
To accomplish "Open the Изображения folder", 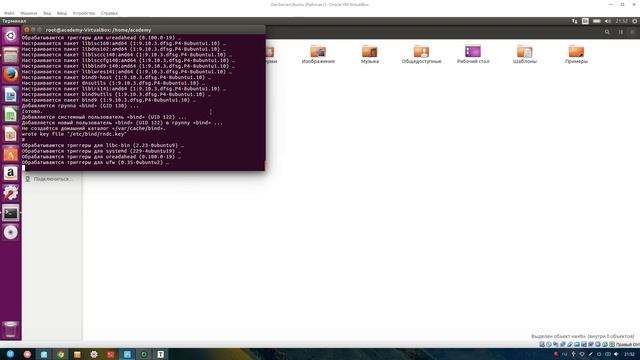I will pyautogui.click(x=318, y=54).
